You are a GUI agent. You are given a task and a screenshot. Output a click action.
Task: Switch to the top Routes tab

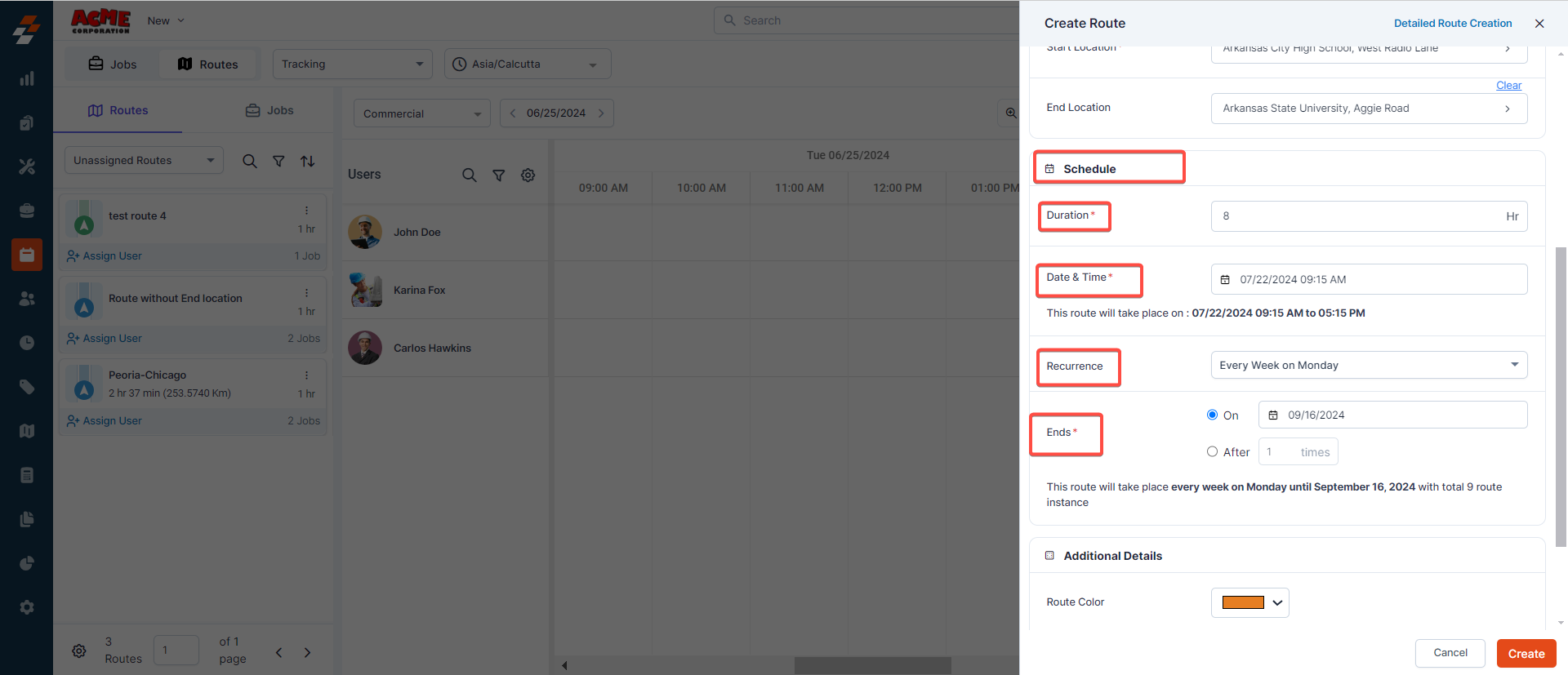(208, 64)
